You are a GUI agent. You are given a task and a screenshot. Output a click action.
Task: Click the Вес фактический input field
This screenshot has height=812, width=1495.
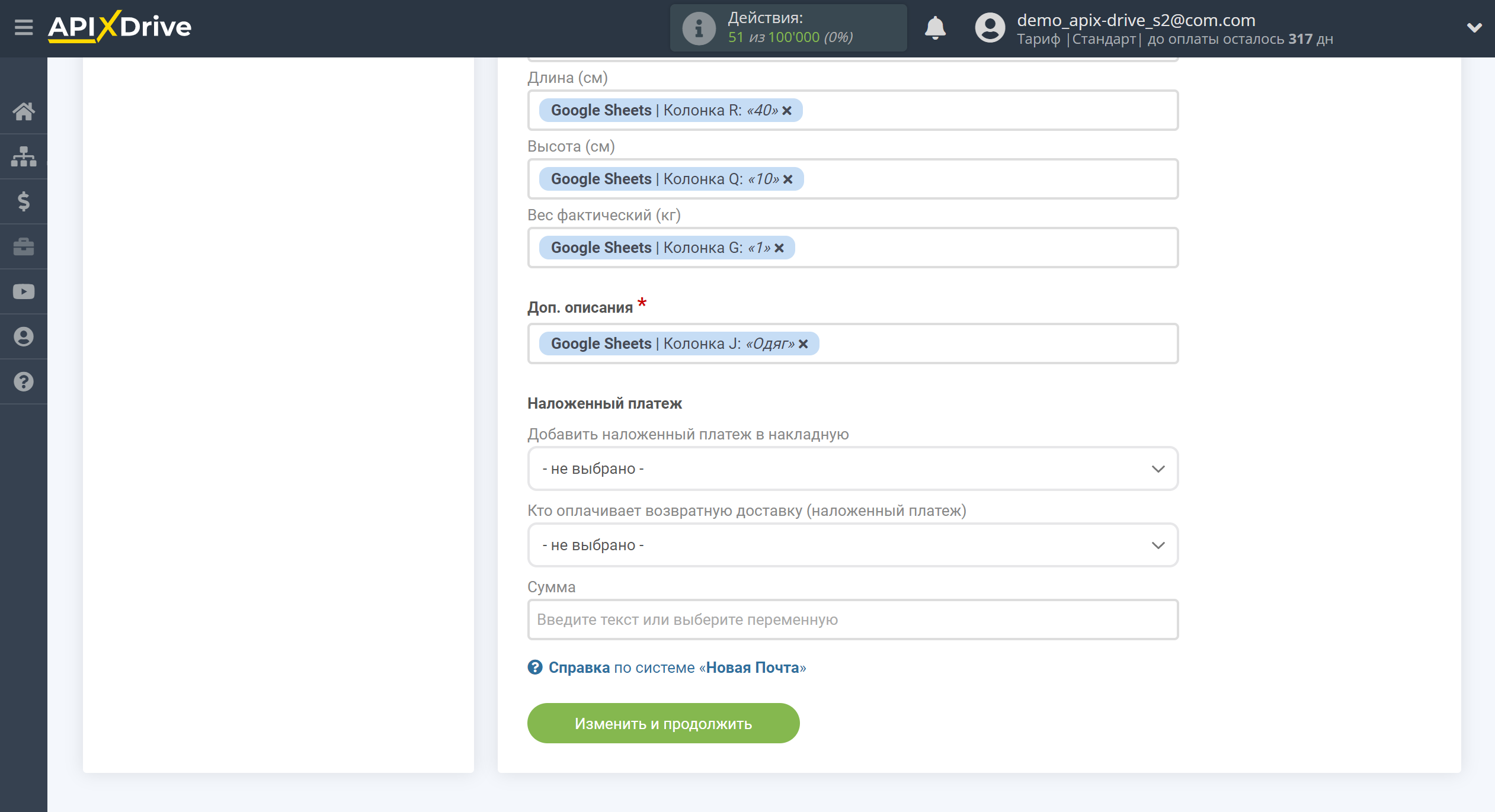click(x=853, y=248)
